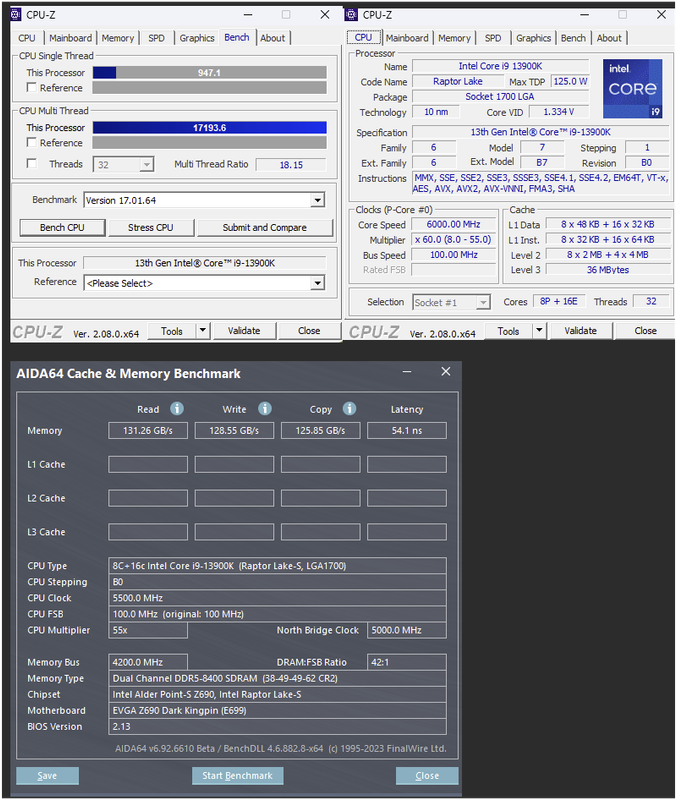Open the Benchmark version dropdown
Screen dimensions: 677x800
[x=204, y=200]
